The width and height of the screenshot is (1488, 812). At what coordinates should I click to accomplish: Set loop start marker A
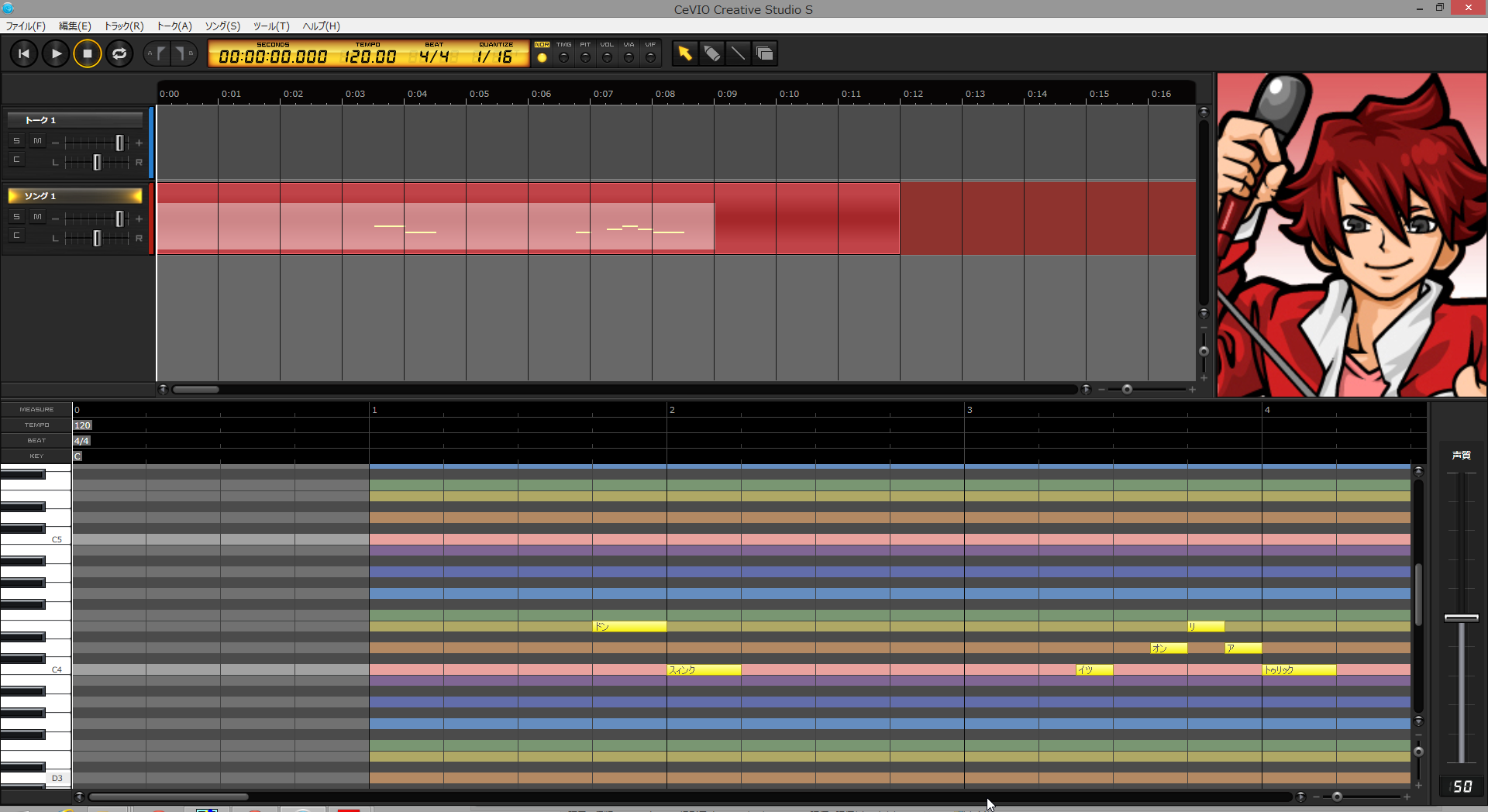(157, 53)
